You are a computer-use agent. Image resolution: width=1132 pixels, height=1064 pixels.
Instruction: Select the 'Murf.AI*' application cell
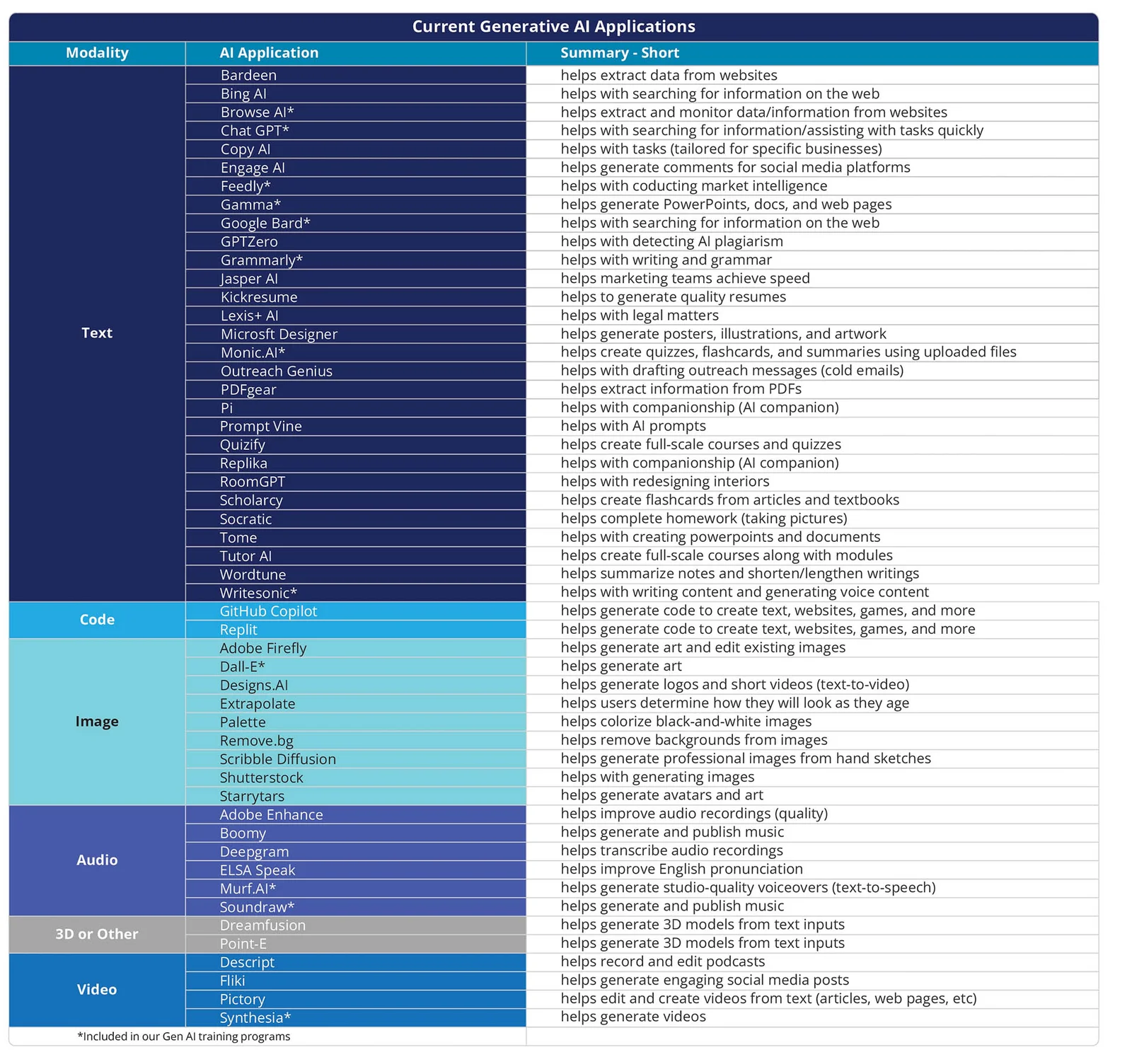point(356,888)
